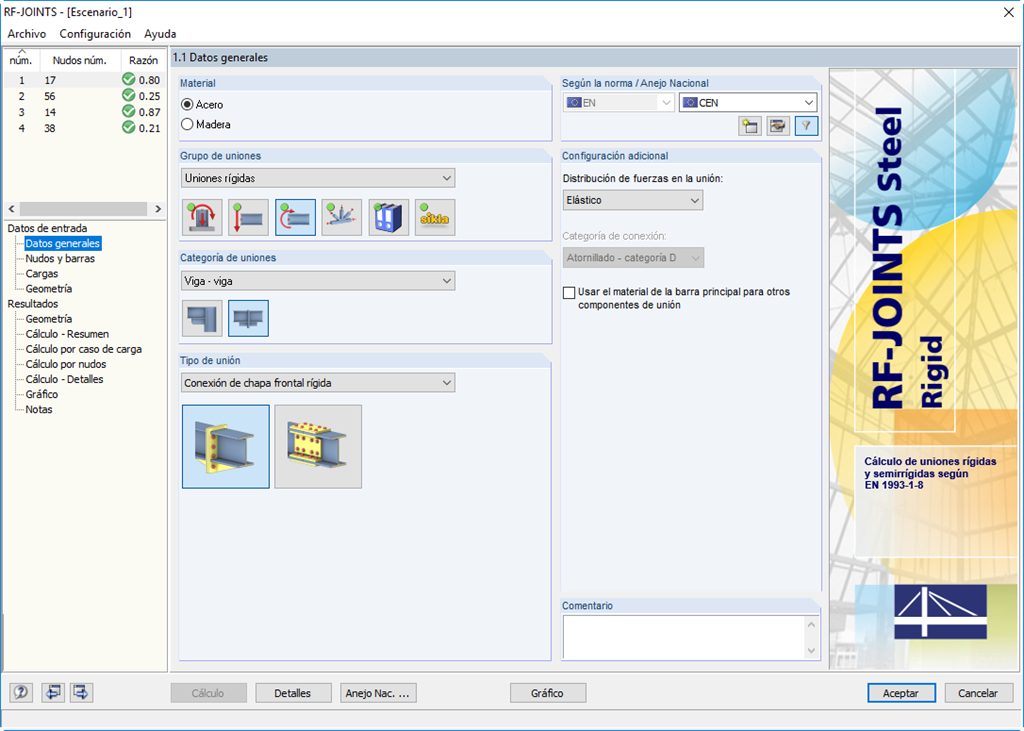Click inside the Comentario text field
The image size is (1024, 731).
[684, 637]
